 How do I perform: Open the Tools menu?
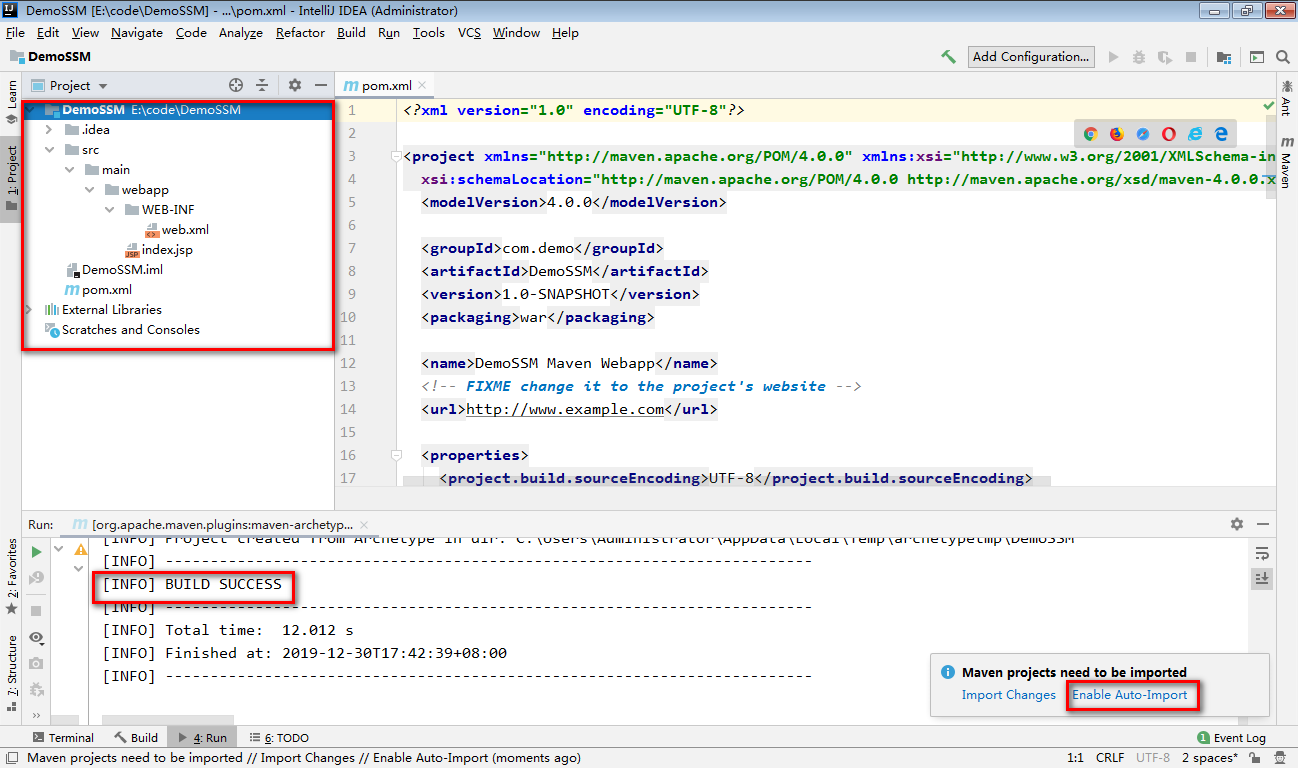[x=429, y=33]
